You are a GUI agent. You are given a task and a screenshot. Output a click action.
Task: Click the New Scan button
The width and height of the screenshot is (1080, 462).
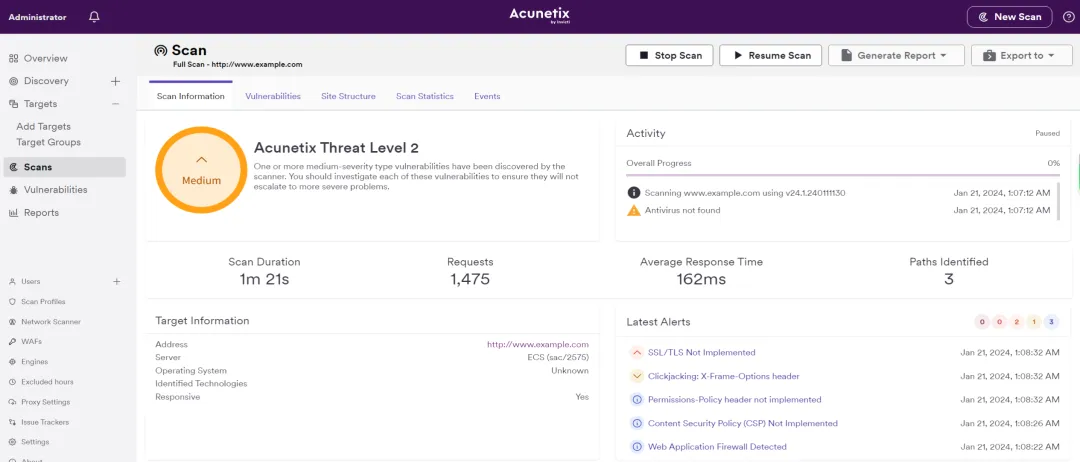coord(1010,17)
